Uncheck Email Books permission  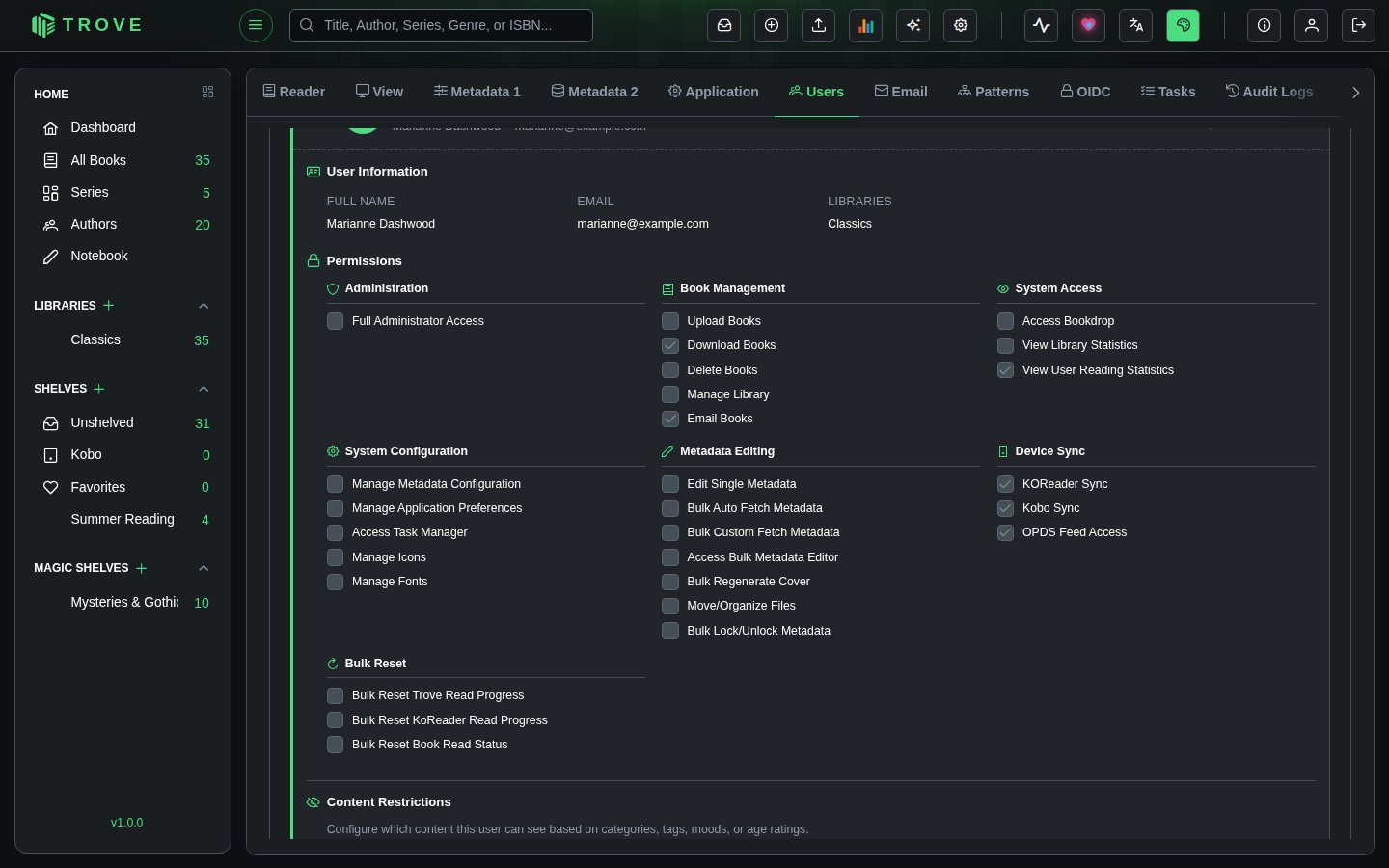[670, 419]
